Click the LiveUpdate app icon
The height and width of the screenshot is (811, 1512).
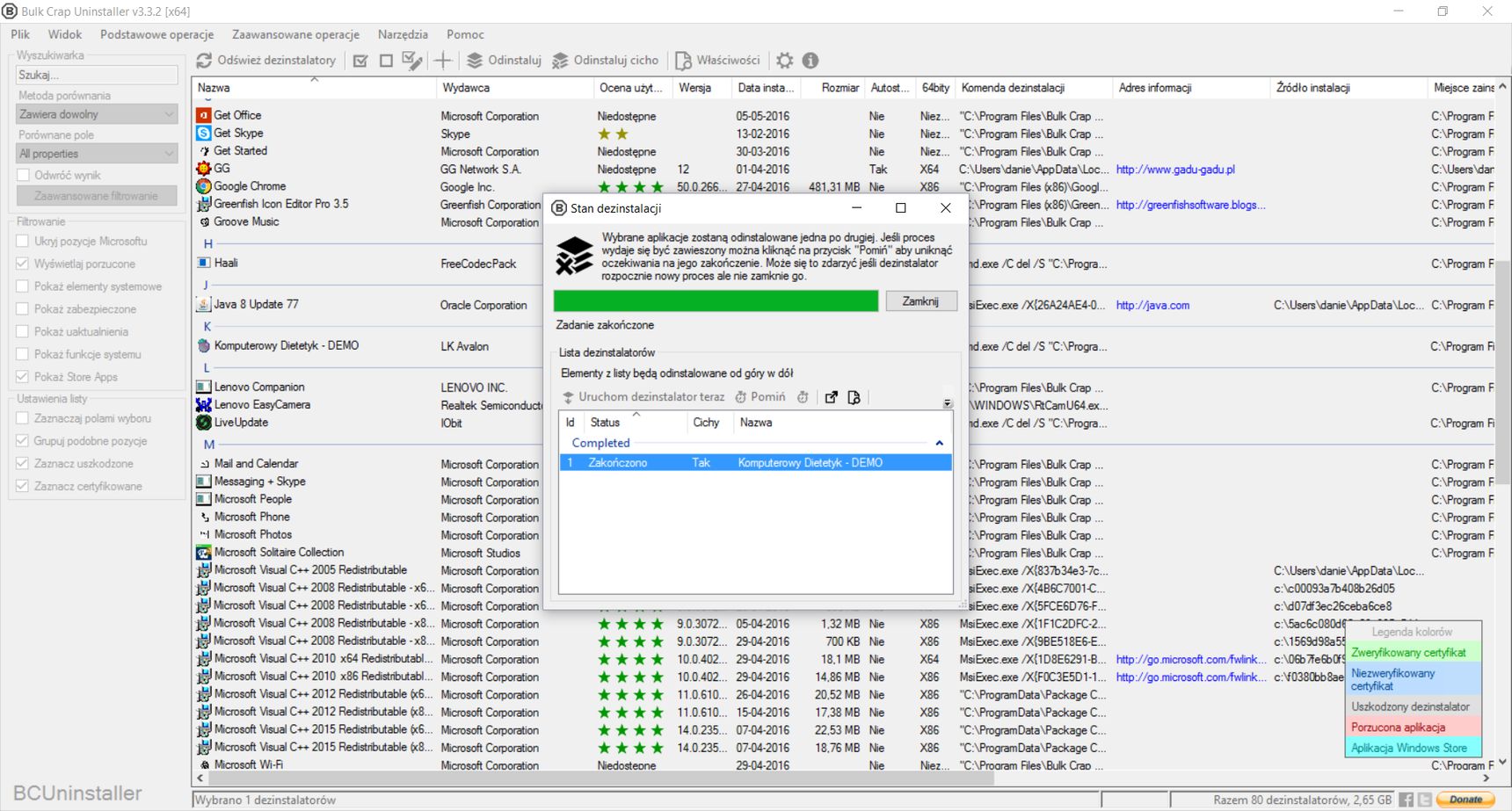click(x=204, y=423)
